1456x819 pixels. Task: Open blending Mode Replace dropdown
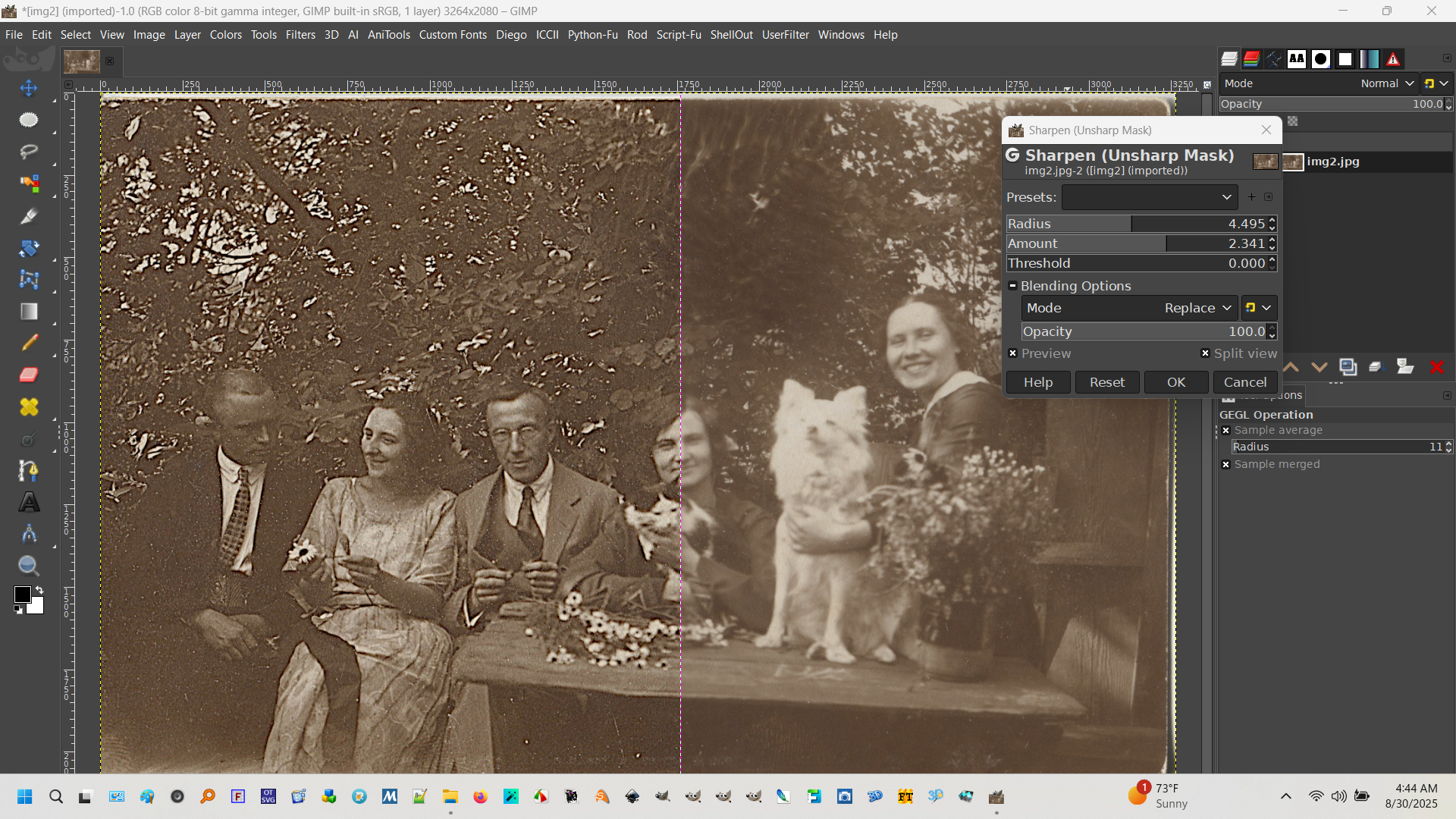(1130, 308)
